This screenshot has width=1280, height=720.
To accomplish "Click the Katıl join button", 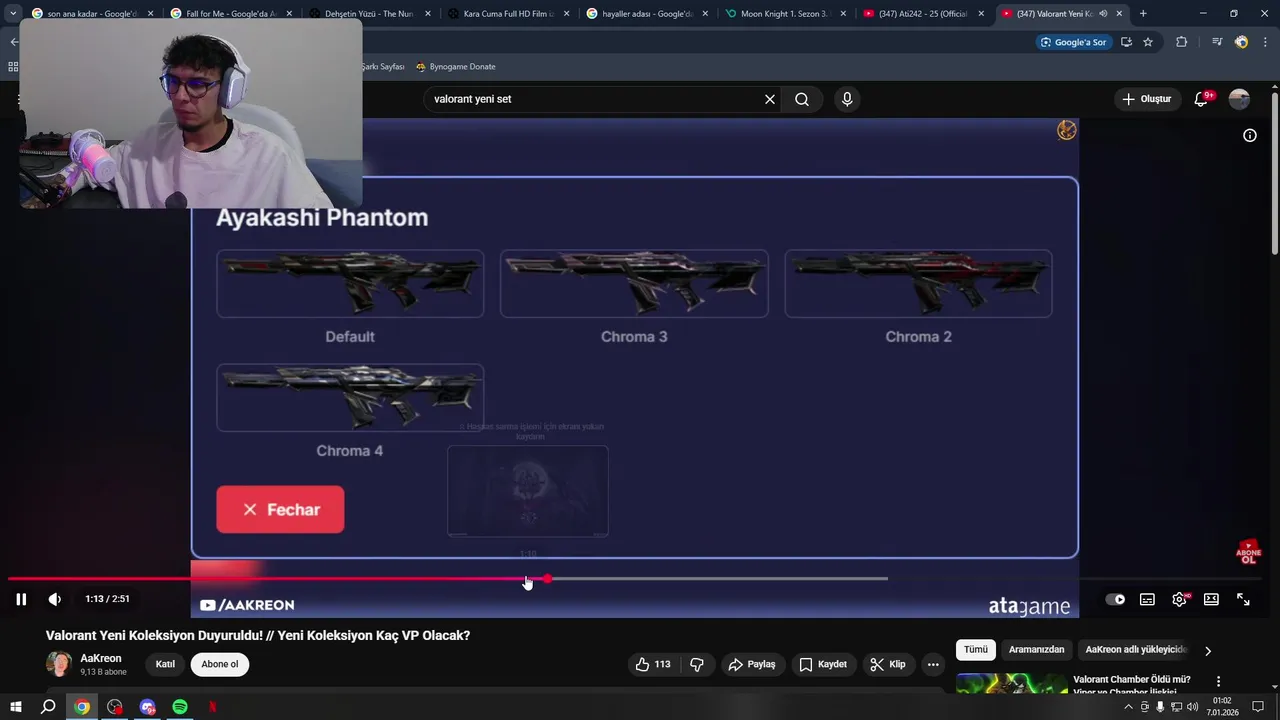I will pos(165,664).
